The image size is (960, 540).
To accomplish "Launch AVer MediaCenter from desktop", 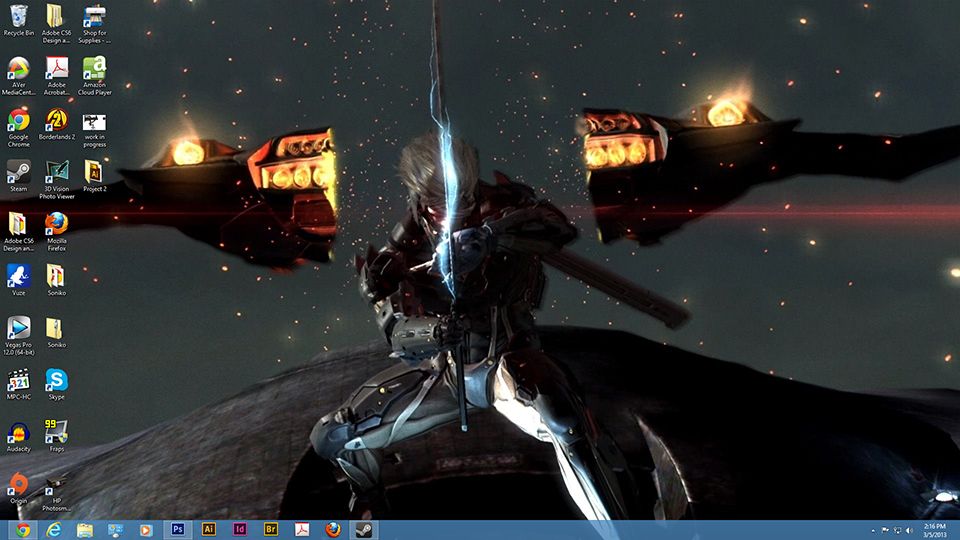I will click(18, 76).
